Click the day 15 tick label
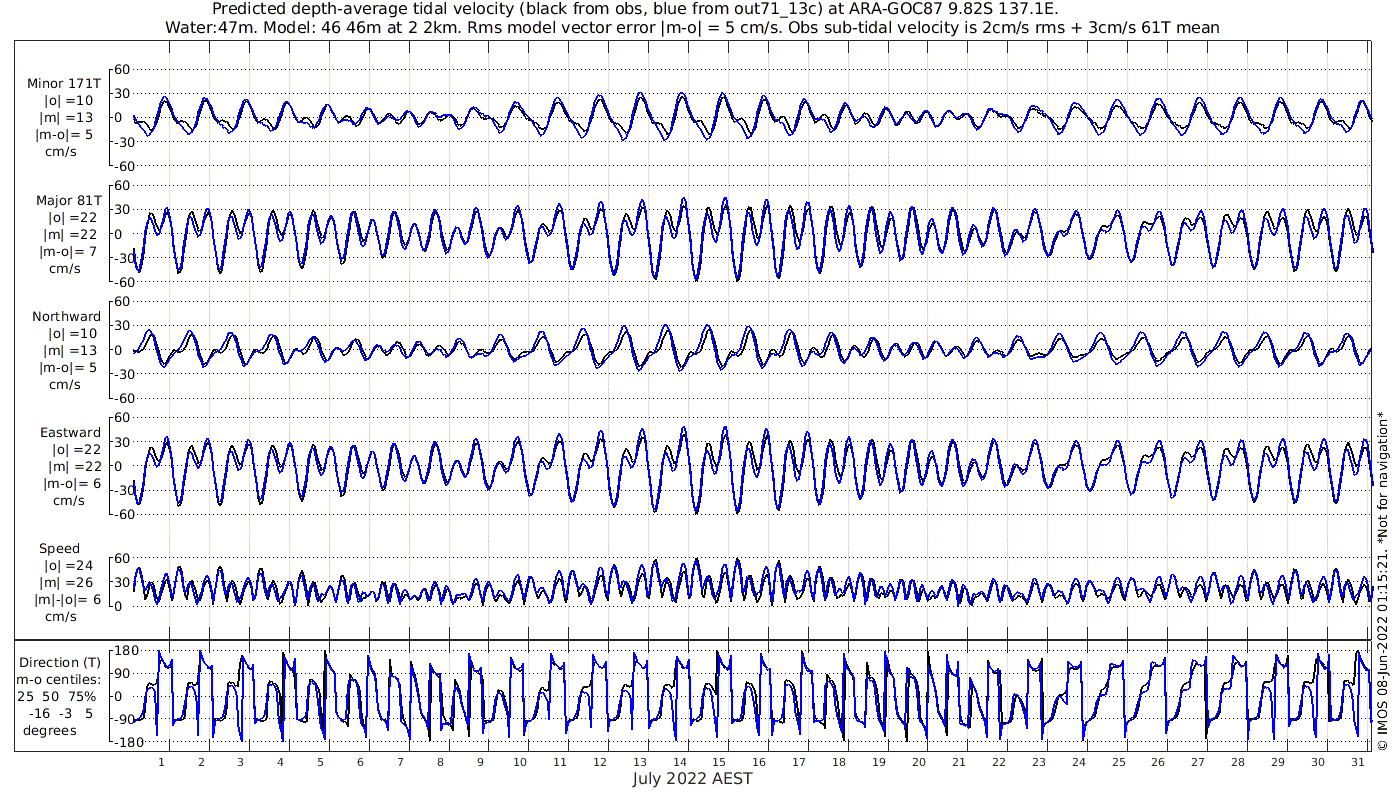Image resolution: width=1400 pixels, height=800 pixels. click(x=719, y=762)
